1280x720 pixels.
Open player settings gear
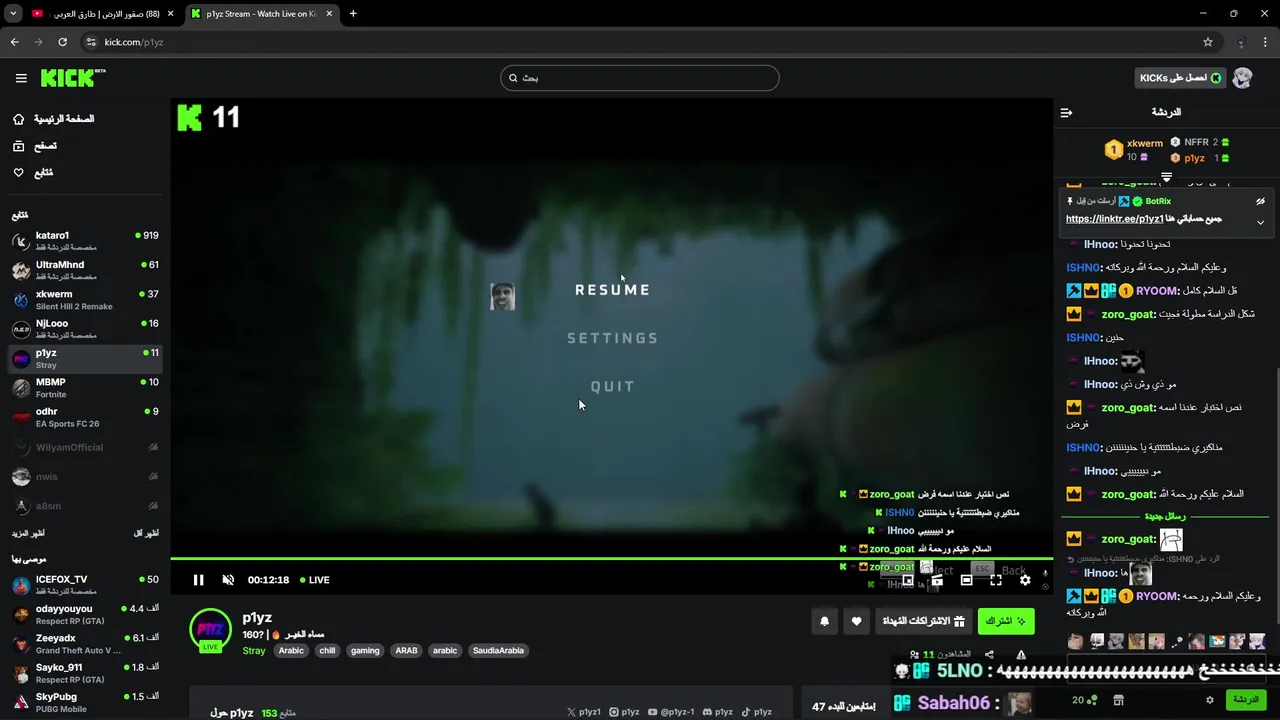coord(1025,580)
